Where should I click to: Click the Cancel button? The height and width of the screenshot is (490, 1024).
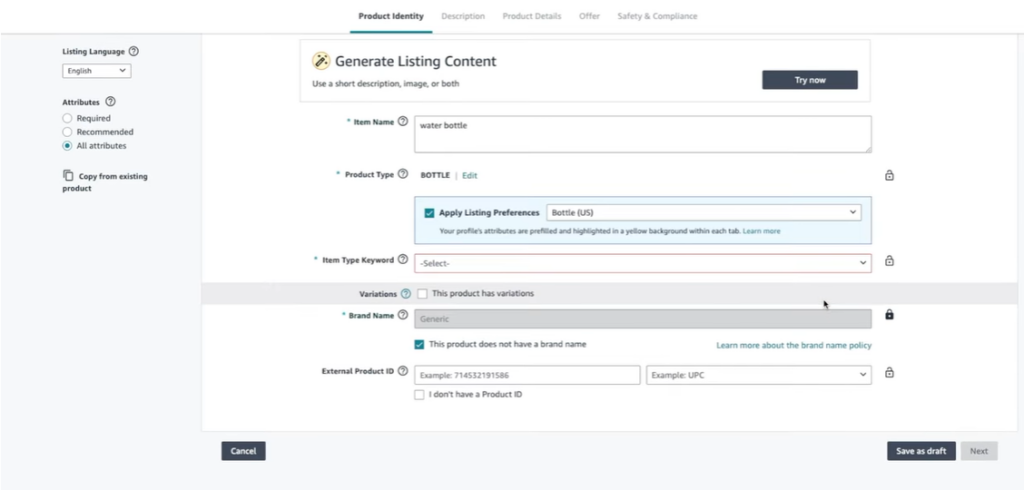[x=244, y=451]
